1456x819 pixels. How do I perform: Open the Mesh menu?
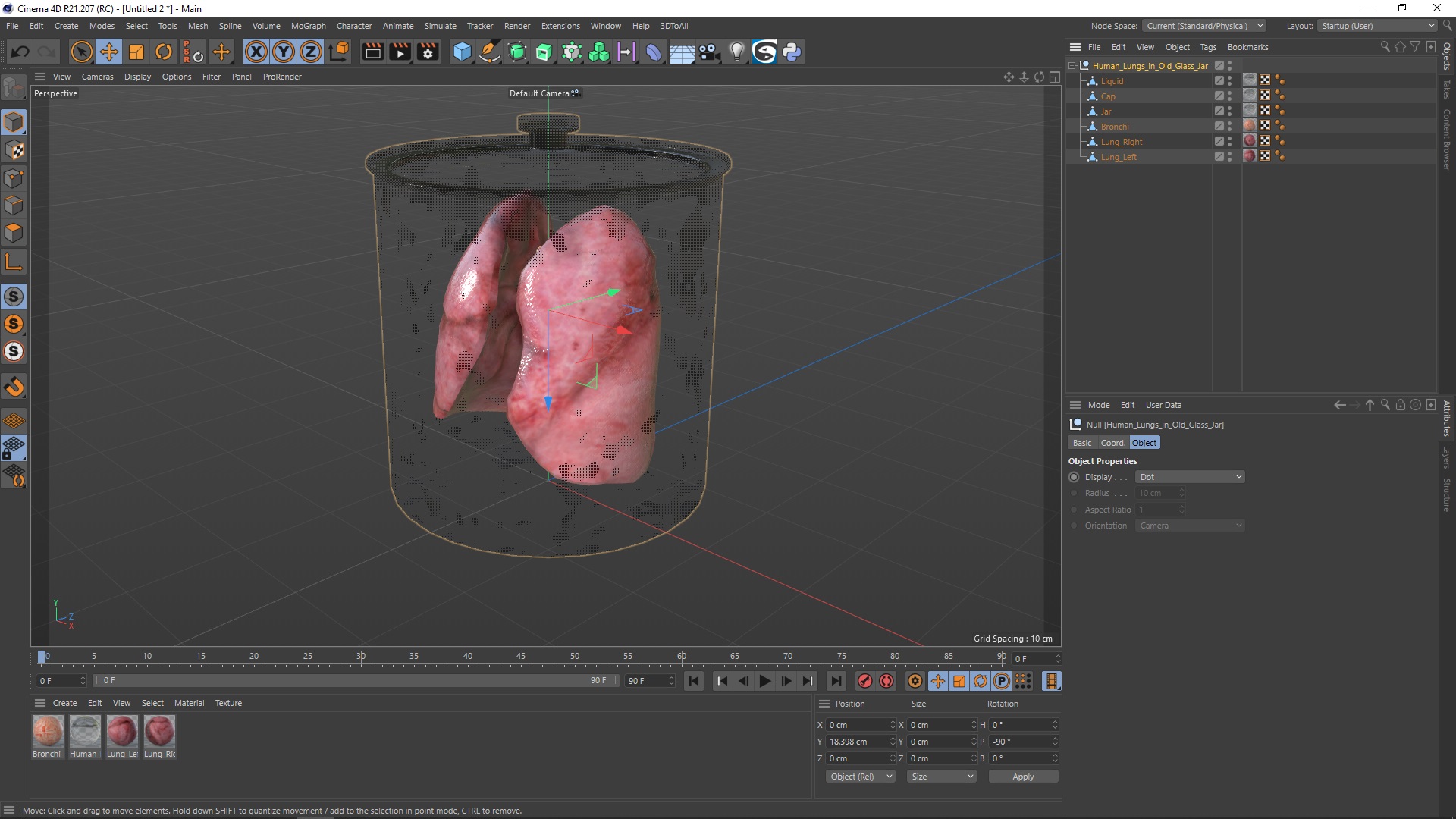click(198, 26)
